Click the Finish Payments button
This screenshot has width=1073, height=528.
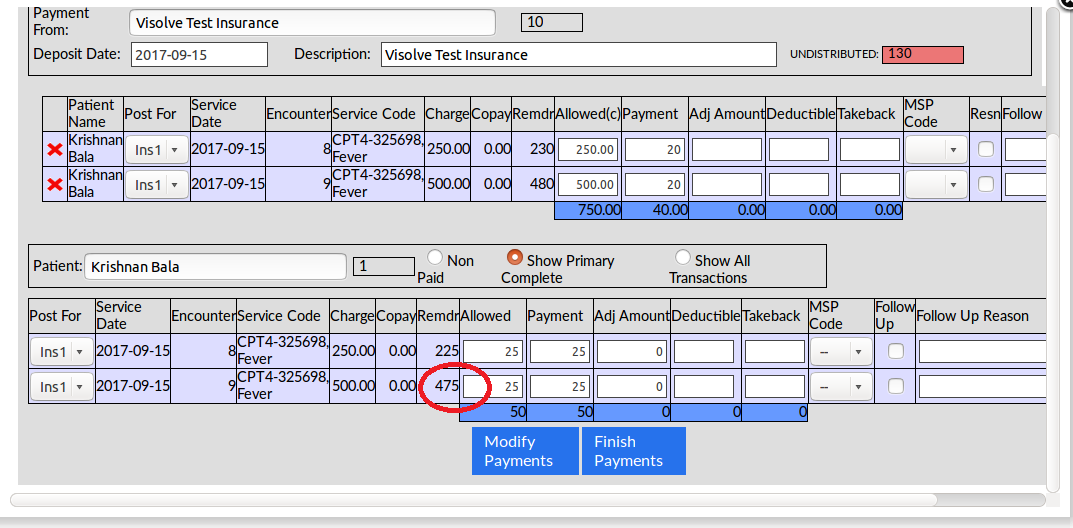tap(633, 451)
